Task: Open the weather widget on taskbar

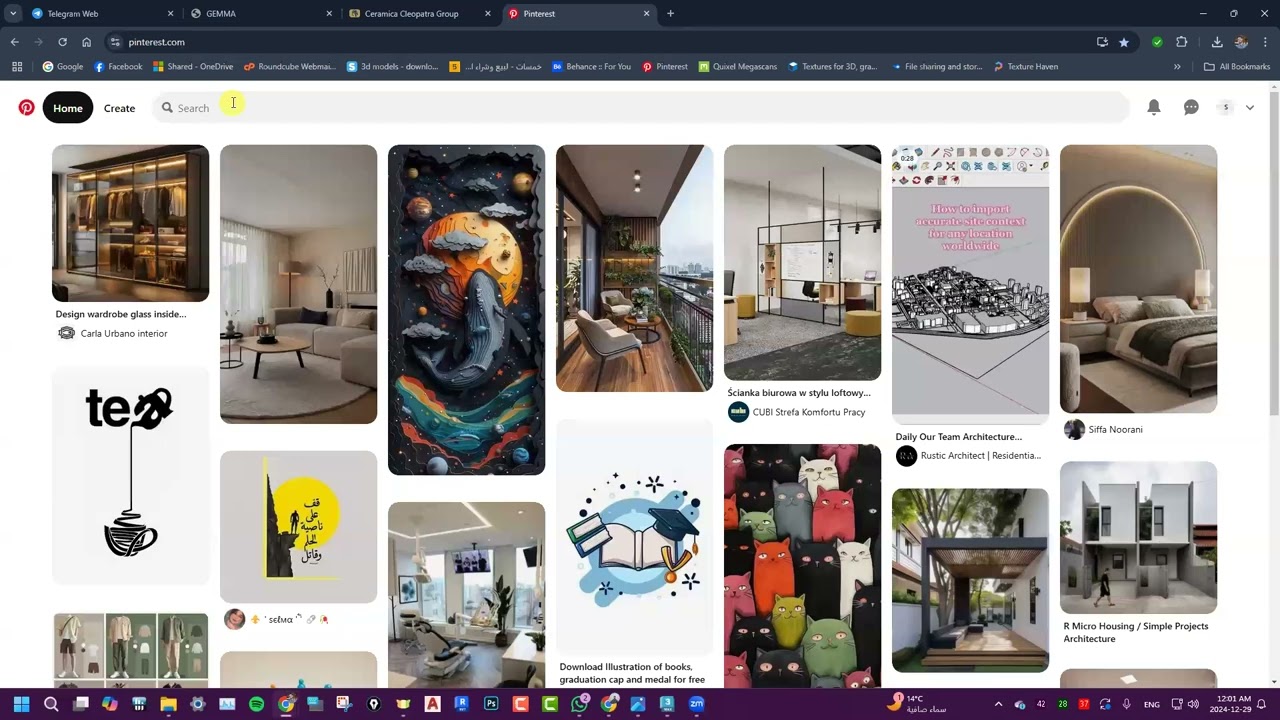Action: click(916, 704)
